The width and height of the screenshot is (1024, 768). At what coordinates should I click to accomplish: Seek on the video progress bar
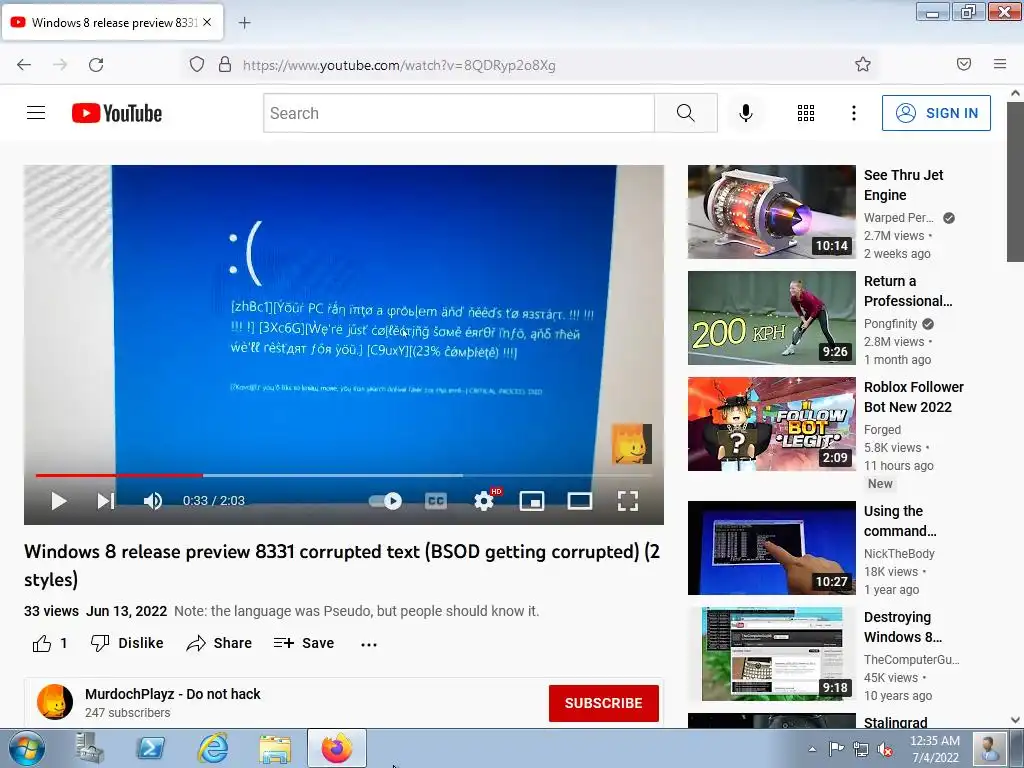coord(344,475)
